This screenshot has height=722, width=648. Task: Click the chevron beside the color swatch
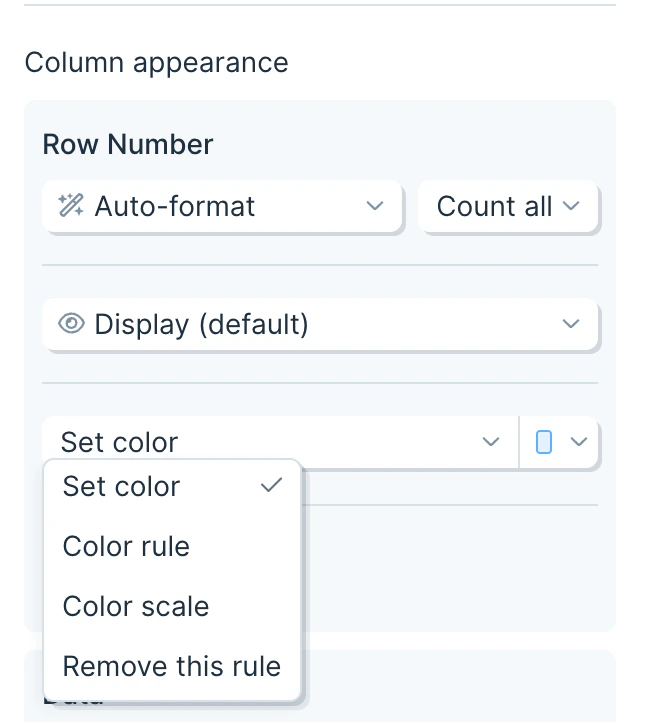578,442
